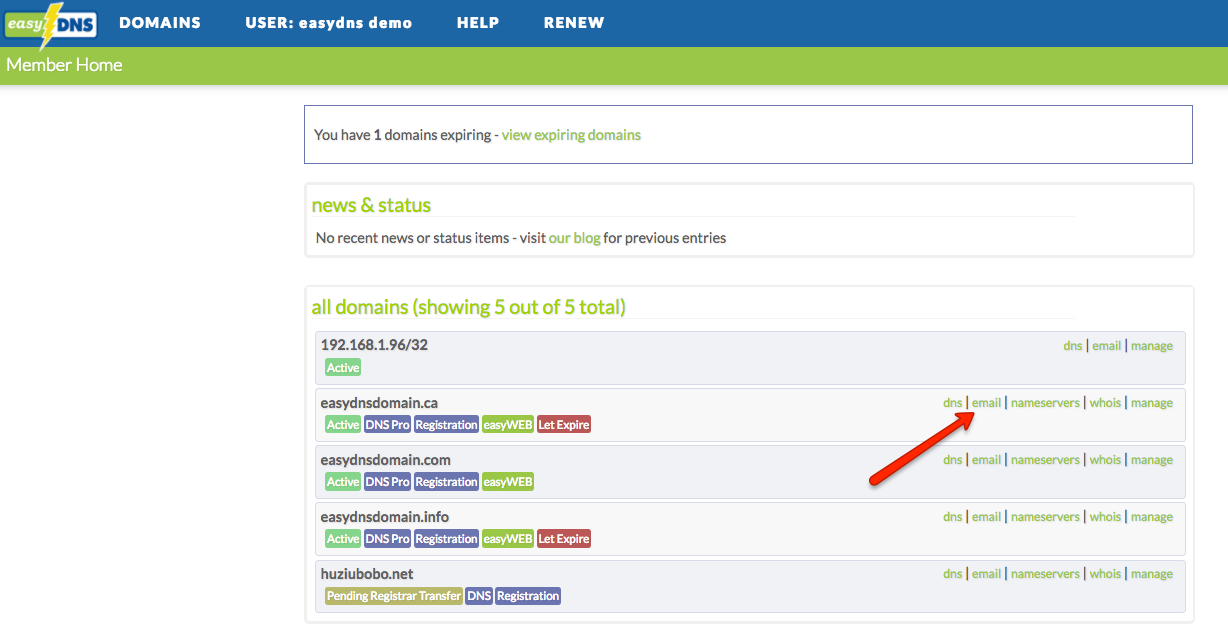
Task: Click the Registration badge for easydnsdomain.info
Action: click(x=447, y=539)
